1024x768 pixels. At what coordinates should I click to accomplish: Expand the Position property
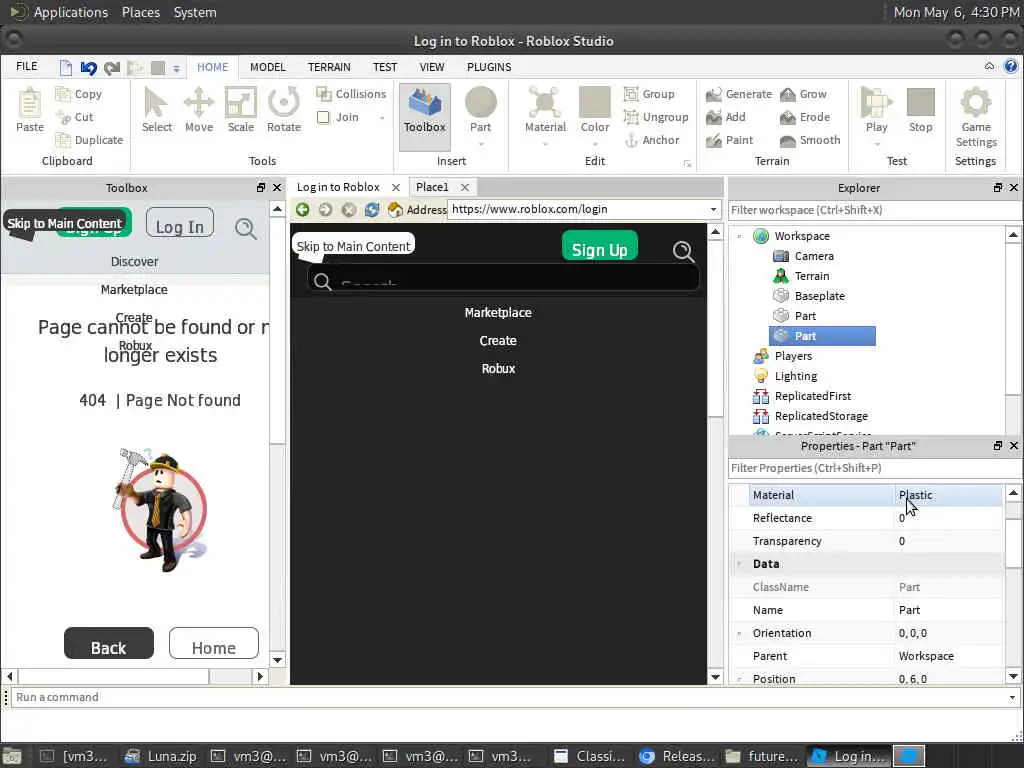739,679
